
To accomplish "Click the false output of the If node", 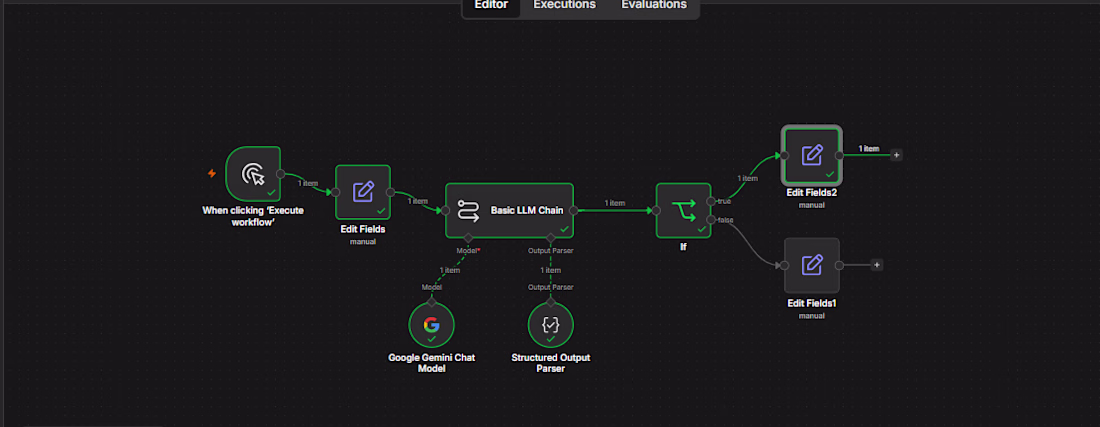I will click(x=711, y=220).
